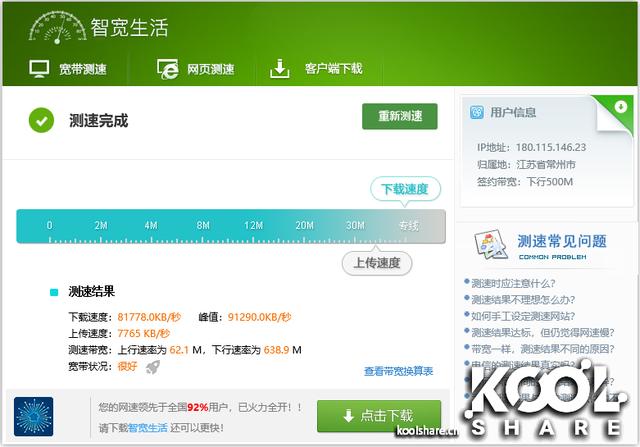The width and height of the screenshot is (640, 447).
Task: Click the green checkmark completion icon
Action: click(x=41, y=120)
